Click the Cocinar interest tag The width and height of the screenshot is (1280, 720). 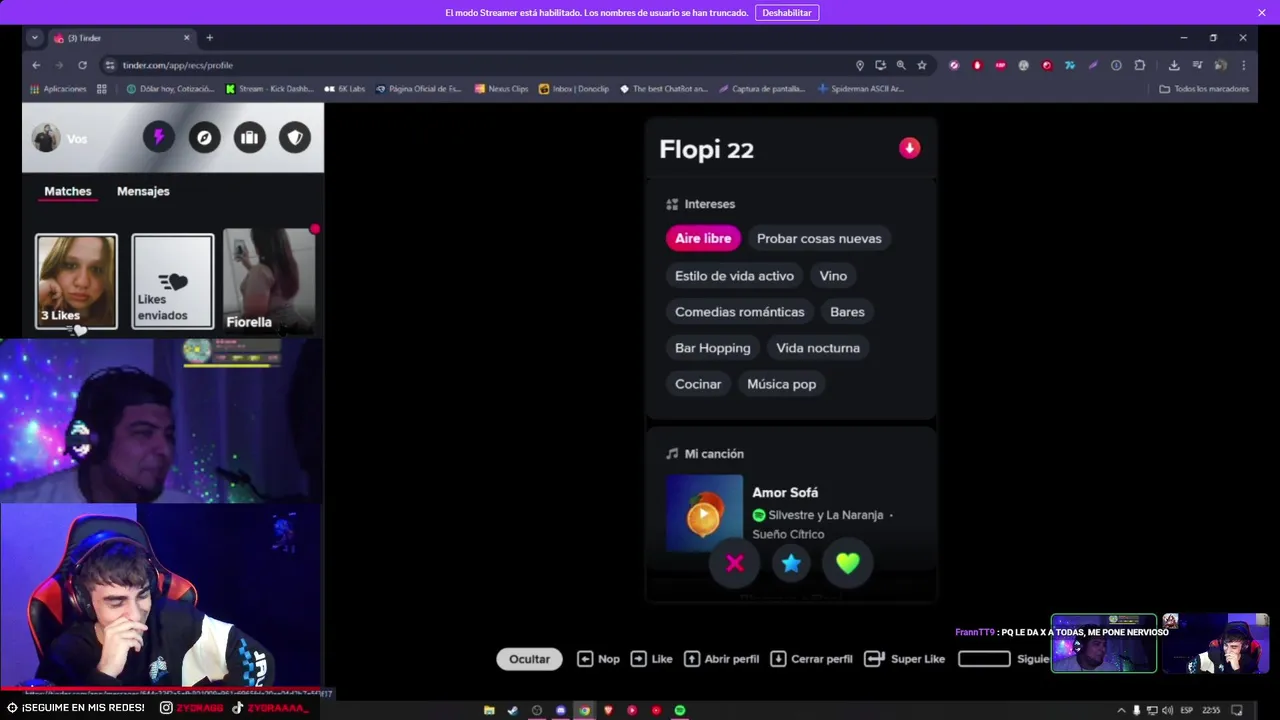pos(698,384)
